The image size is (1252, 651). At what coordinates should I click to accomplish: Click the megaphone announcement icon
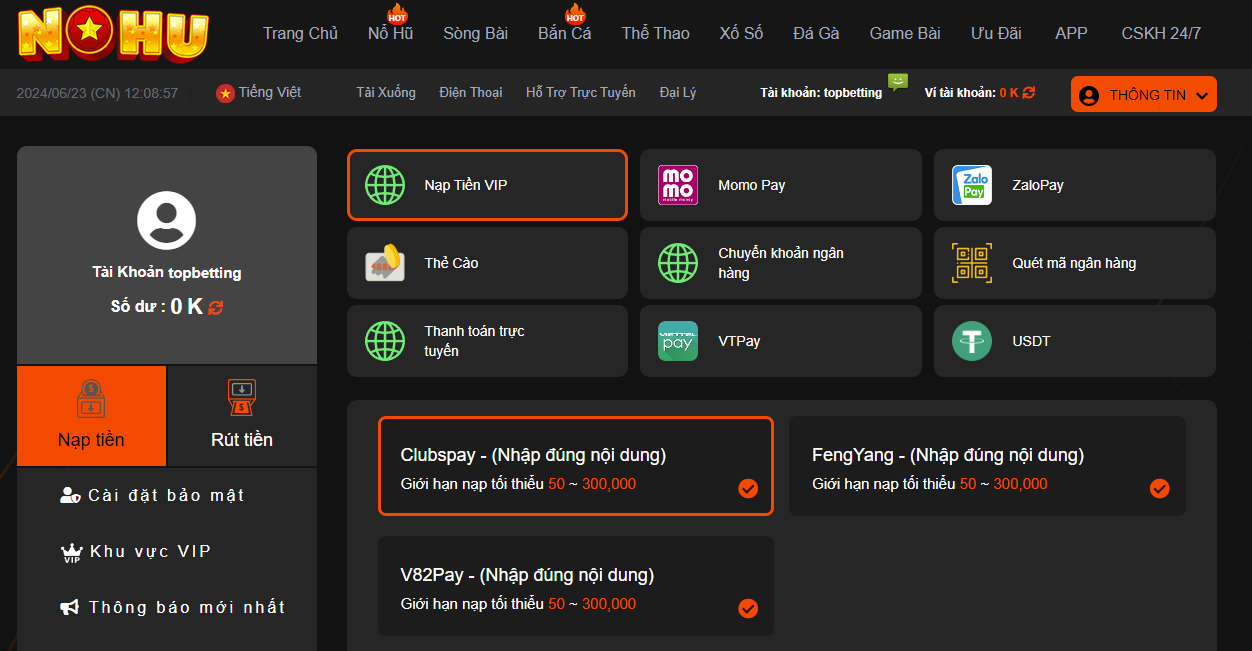[x=70, y=608]
